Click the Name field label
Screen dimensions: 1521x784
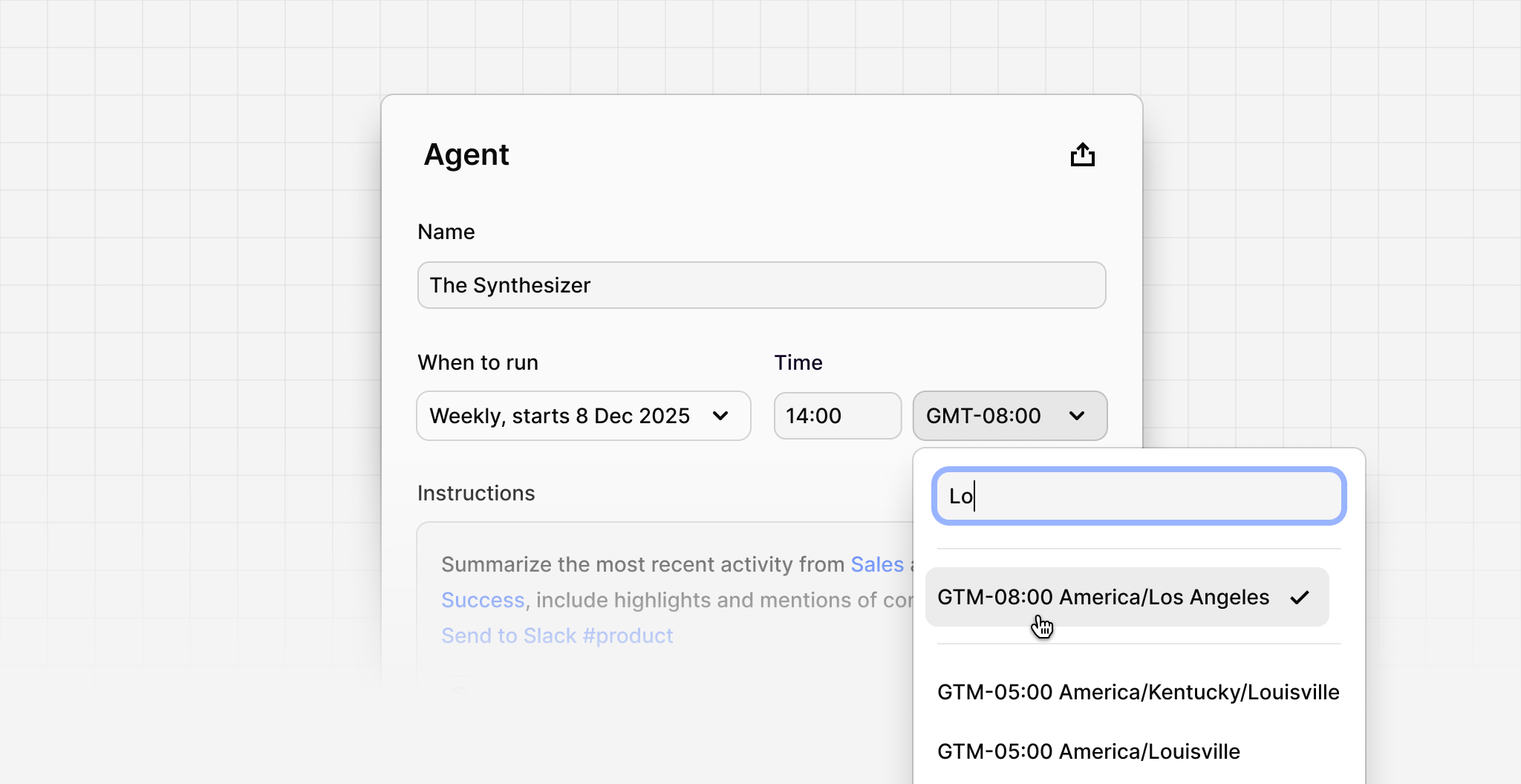[x=446, y=232]
